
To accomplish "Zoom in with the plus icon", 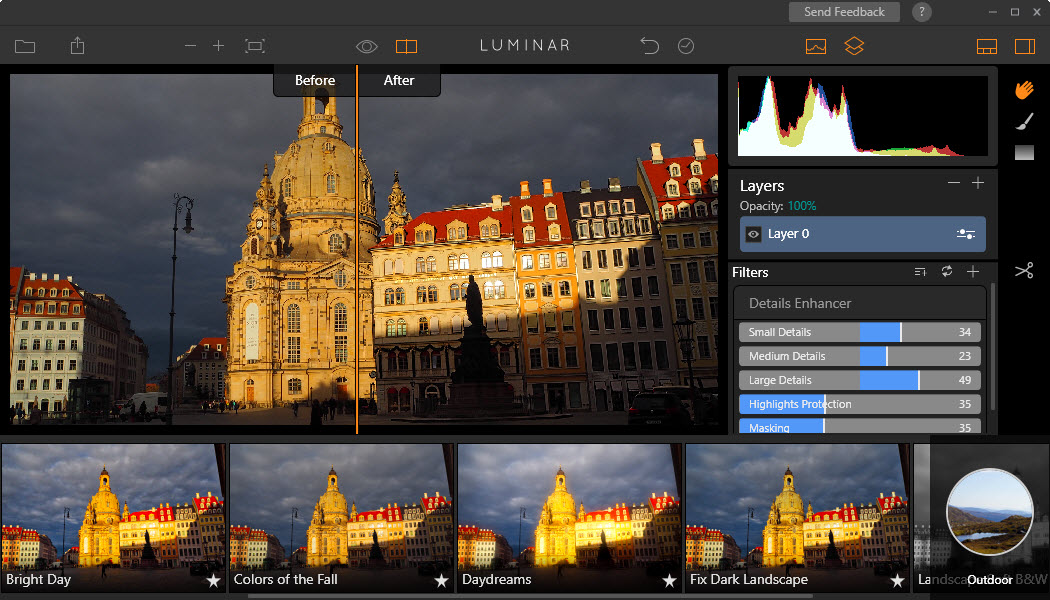I will coord(218,46).
